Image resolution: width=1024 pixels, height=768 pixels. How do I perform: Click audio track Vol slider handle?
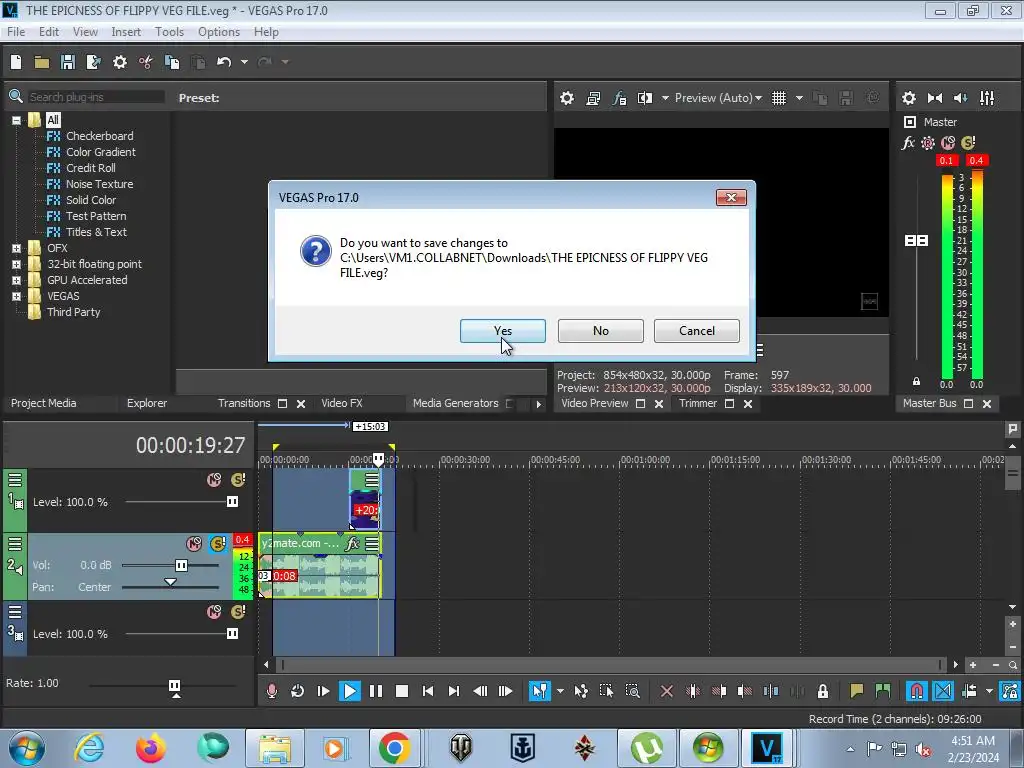182,566
